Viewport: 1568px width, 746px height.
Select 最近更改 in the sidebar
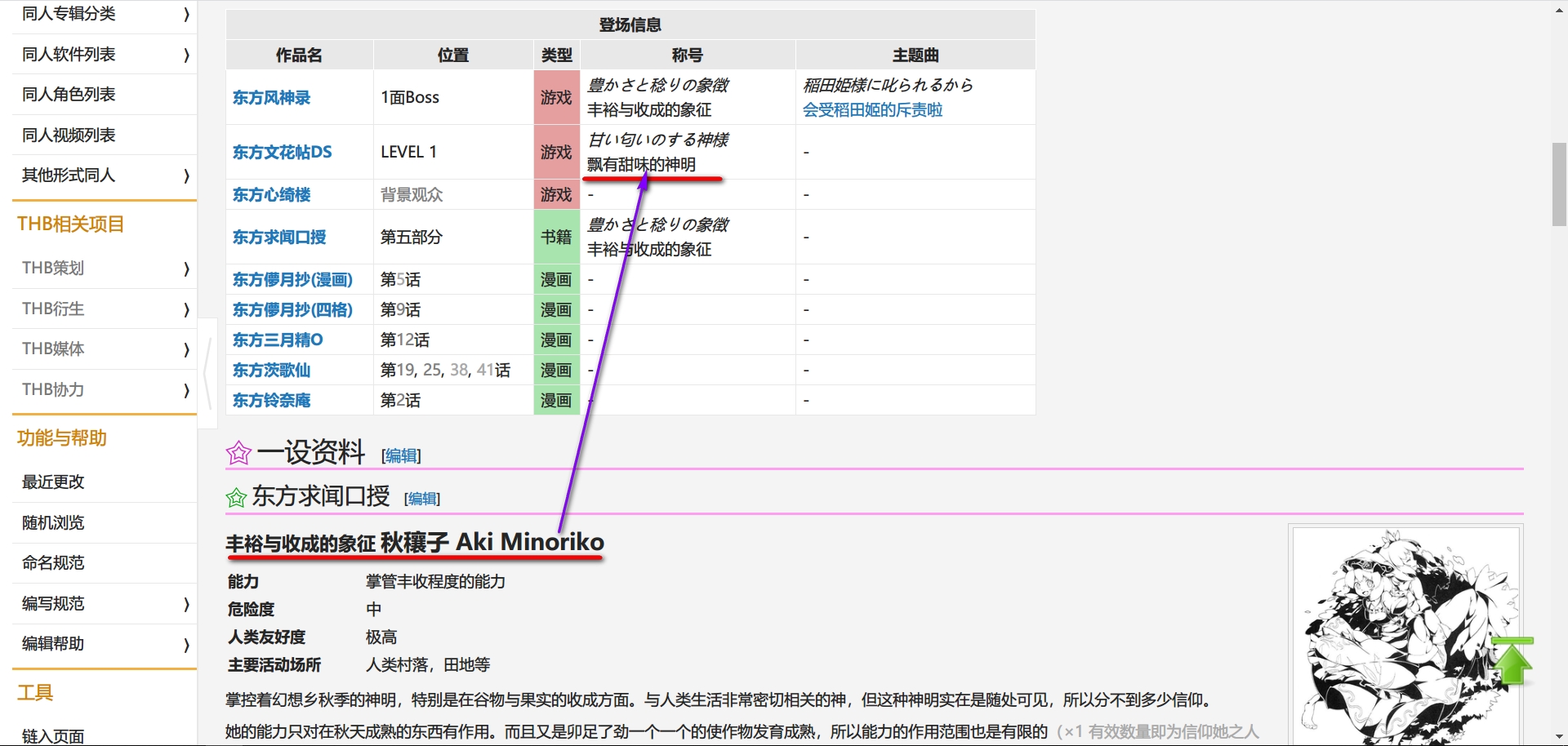coord(53,482)
